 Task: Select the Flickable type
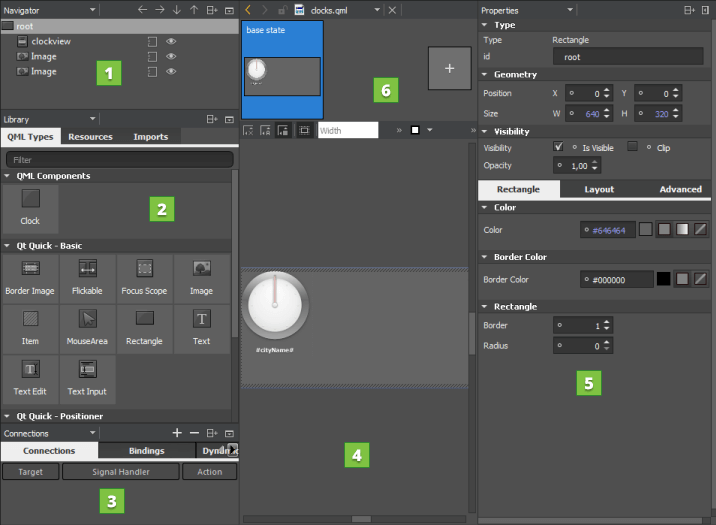point(87,278)
